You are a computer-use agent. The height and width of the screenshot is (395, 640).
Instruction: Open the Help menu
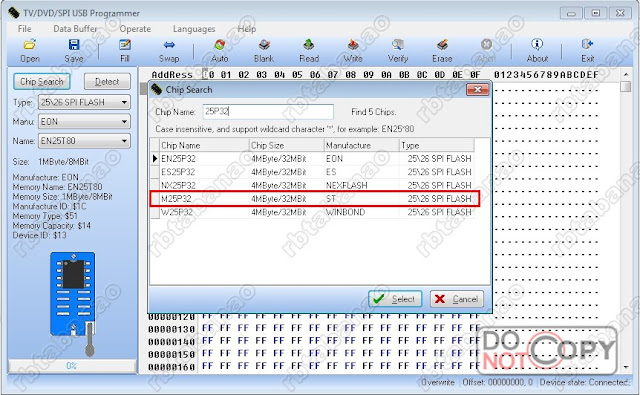tap(247, 29)
